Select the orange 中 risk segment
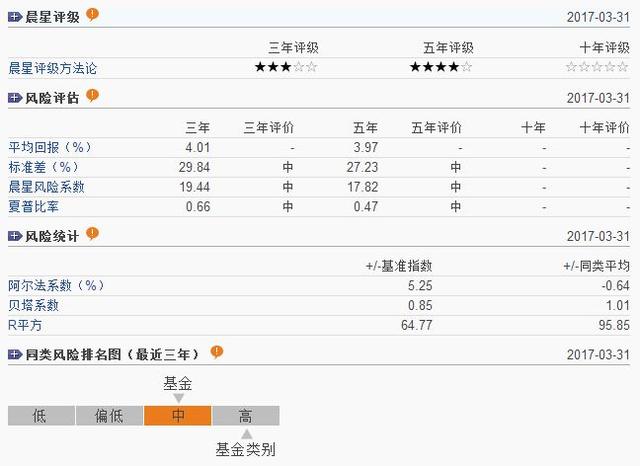640x466 pixels. 178,416
